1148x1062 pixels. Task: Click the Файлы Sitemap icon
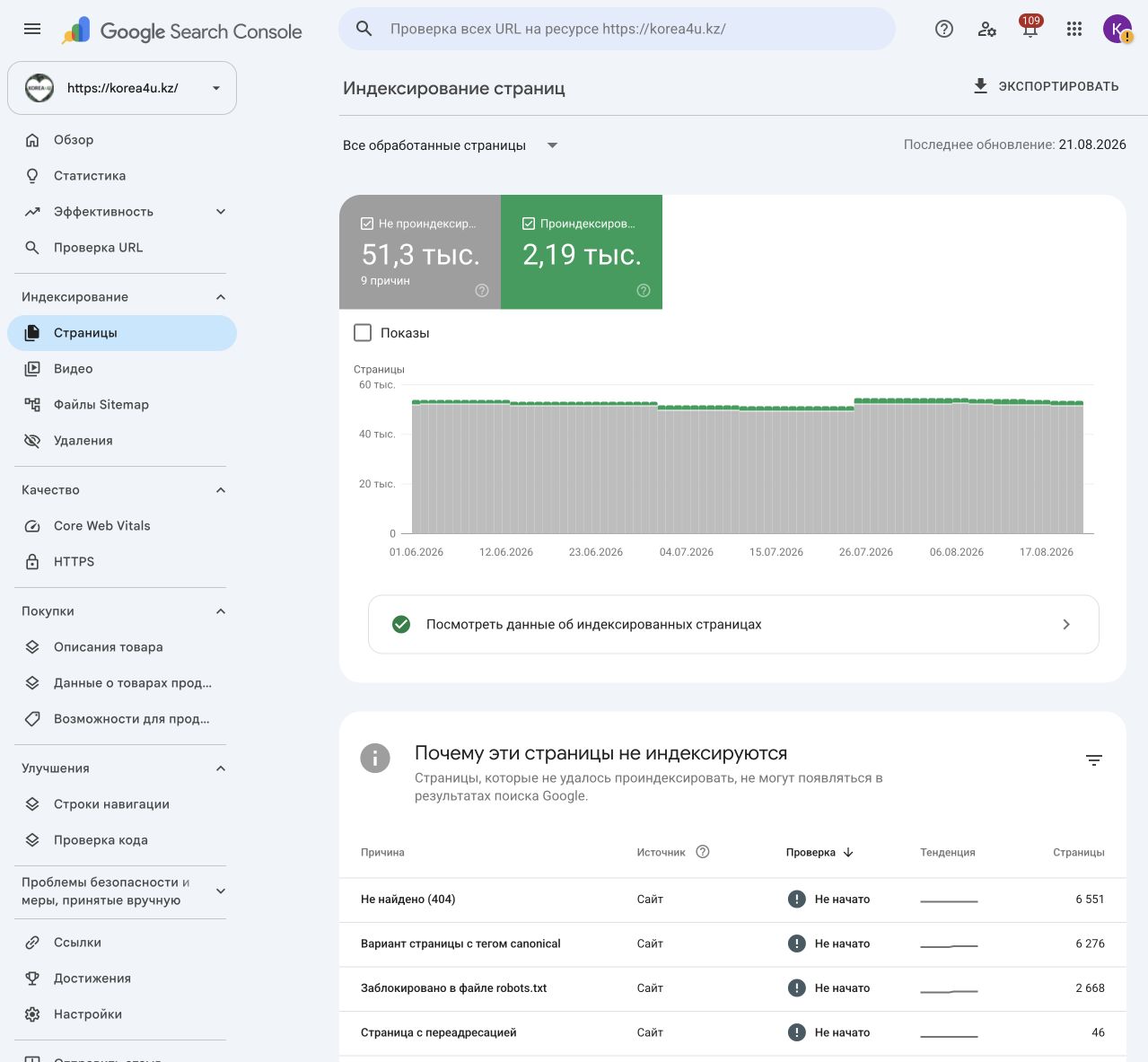[32, 405]
